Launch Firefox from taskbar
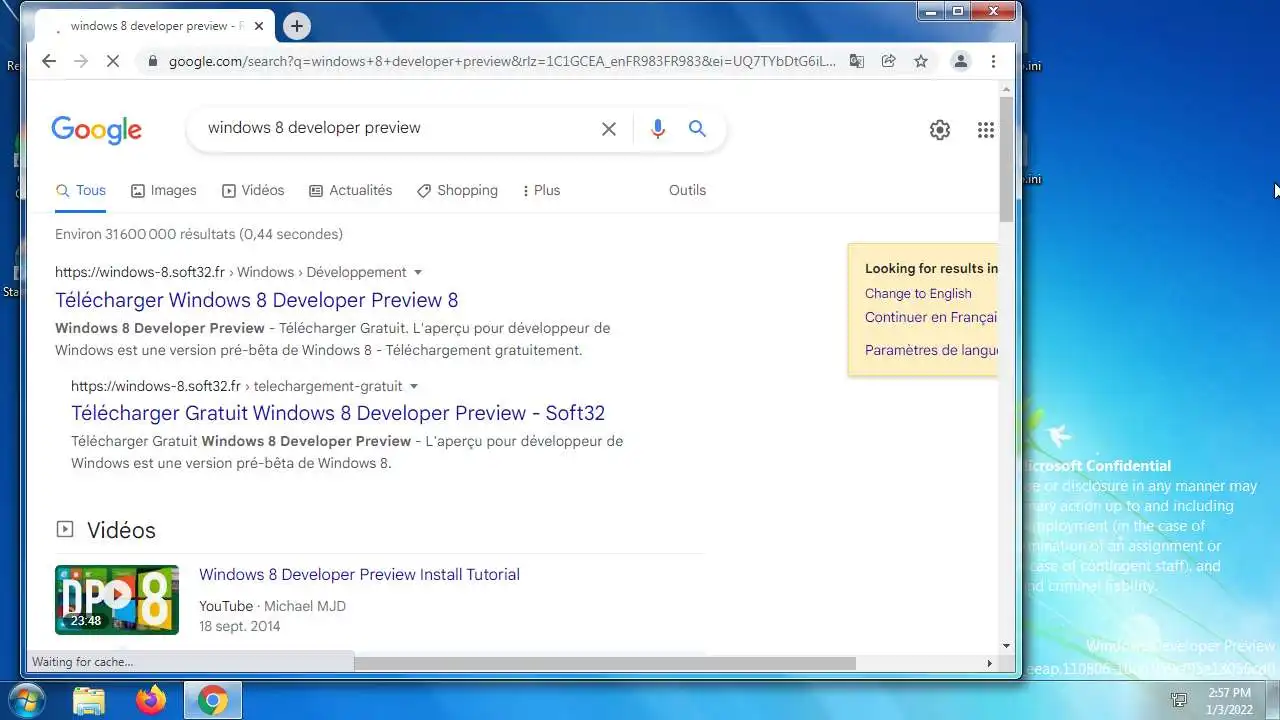This screenshot has height=720, width=1280. pos(151,701)
